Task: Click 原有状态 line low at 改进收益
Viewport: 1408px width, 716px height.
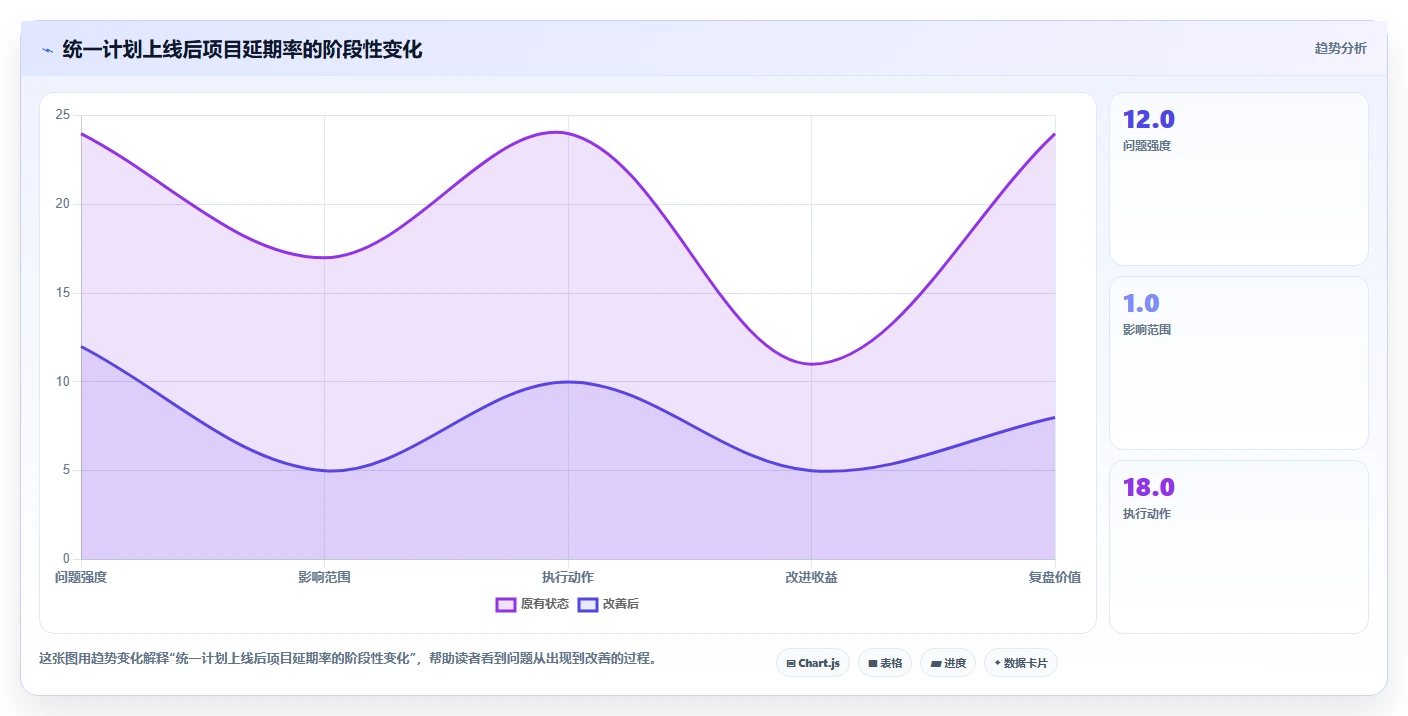Action: click(811, 364)
